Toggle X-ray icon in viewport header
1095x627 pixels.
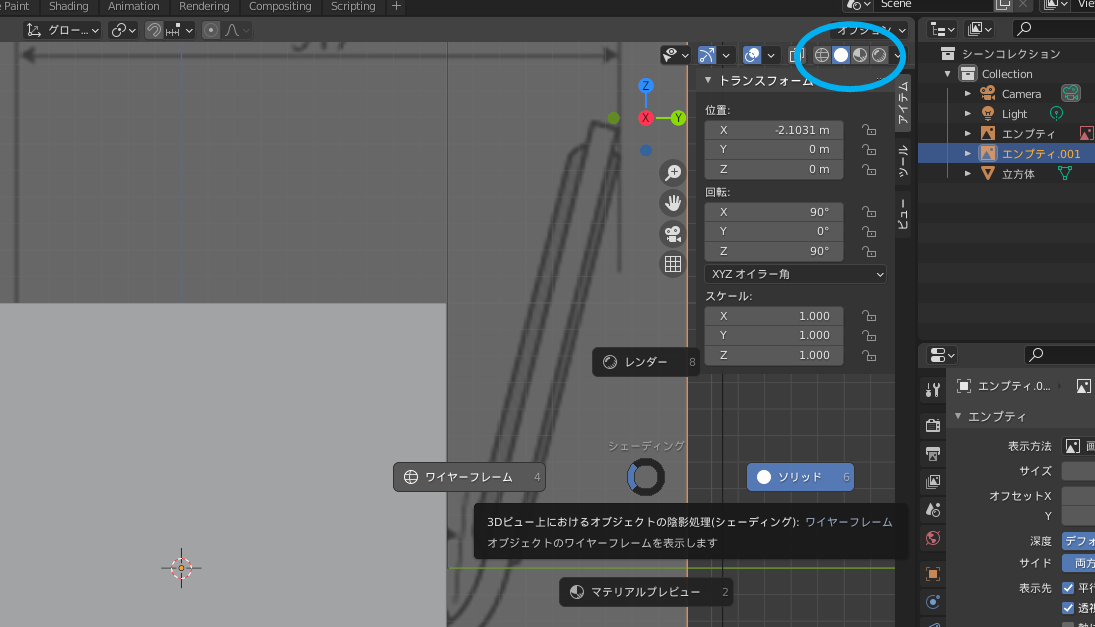tap(795, 55)
